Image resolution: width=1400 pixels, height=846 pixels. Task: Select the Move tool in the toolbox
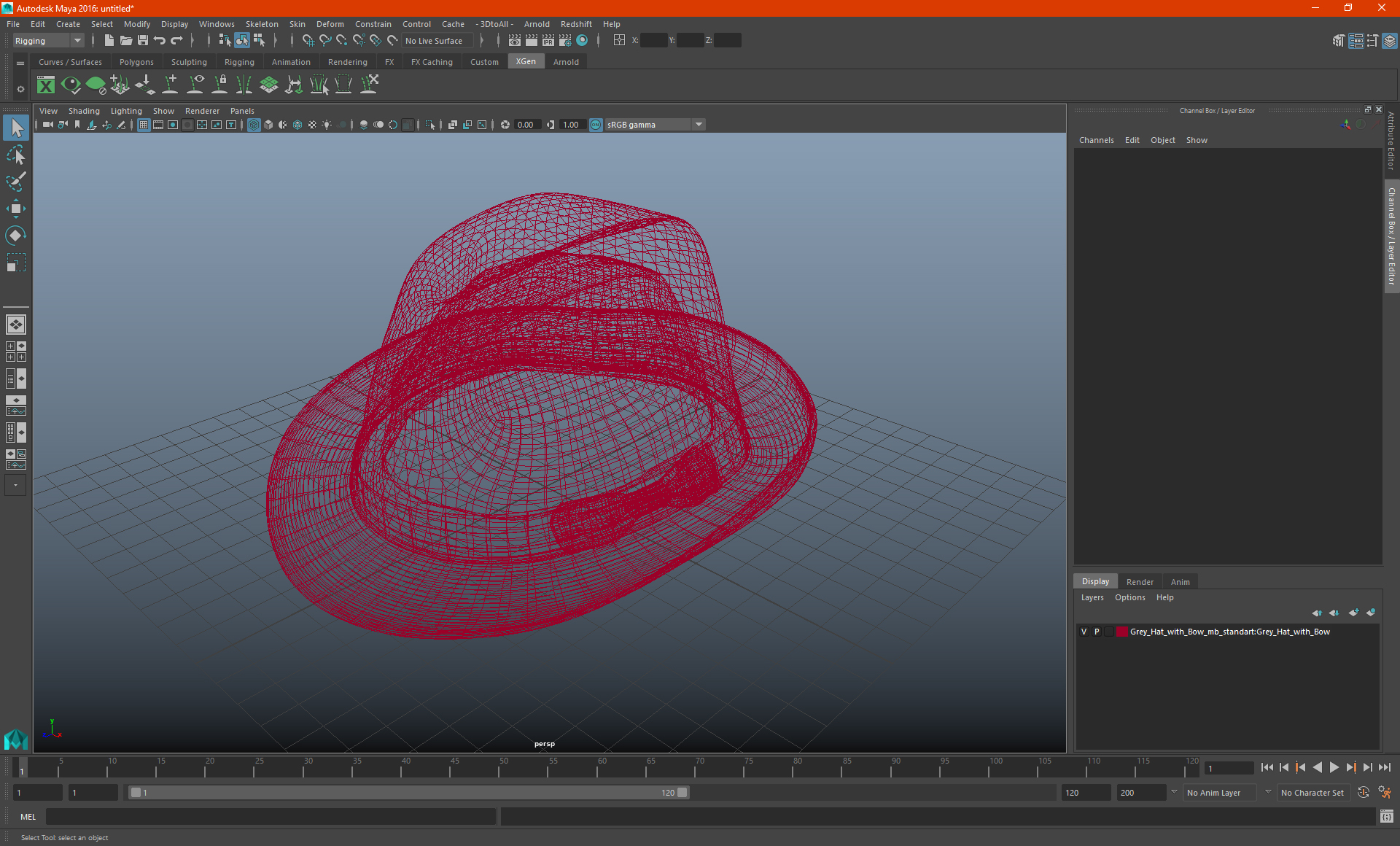(15, 209)
